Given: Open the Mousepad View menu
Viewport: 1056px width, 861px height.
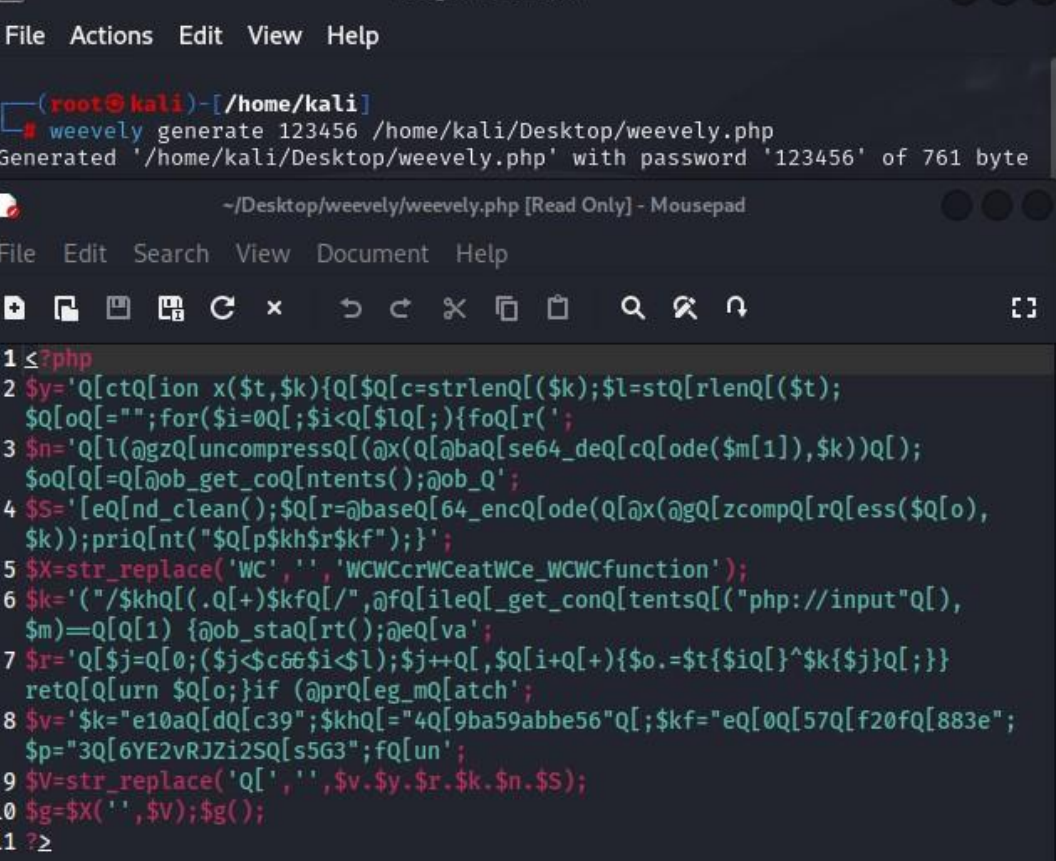Looking at the screenshot, I should tap(263, 253).
